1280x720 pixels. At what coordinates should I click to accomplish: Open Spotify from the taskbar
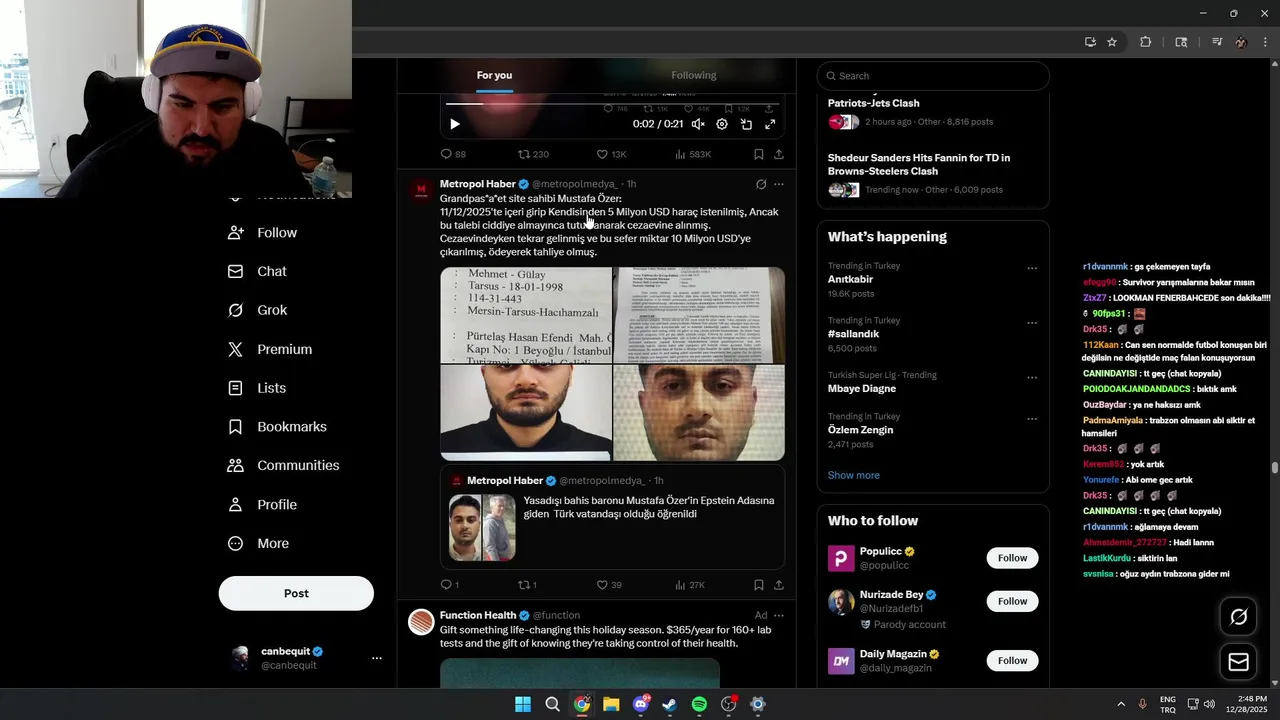pos(699,704)
